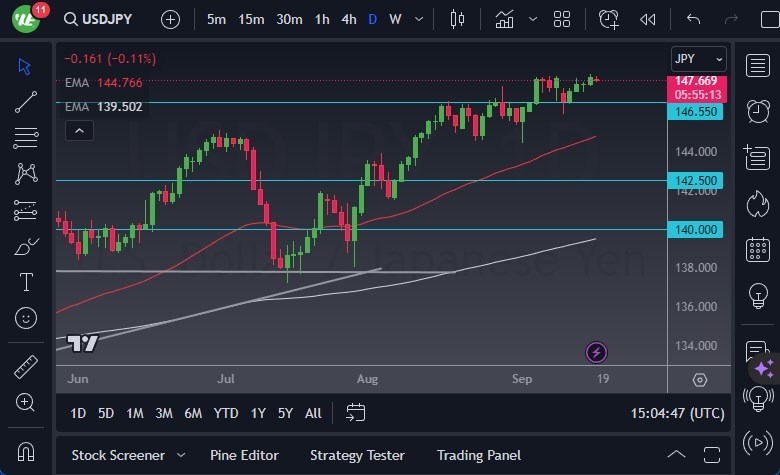Open the indicators menu
This screenshot has height=475, width=780.
click(x=504, y=19)
